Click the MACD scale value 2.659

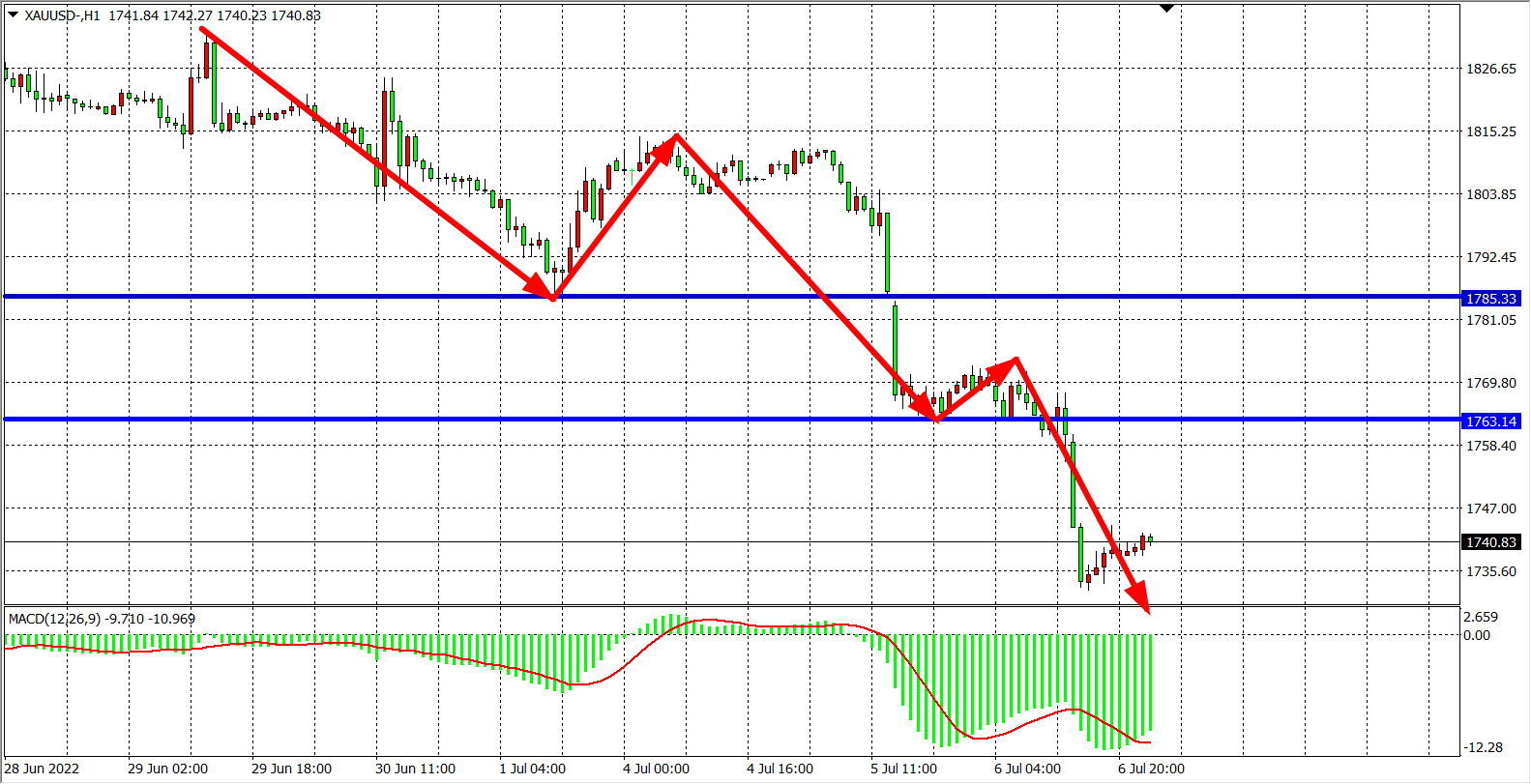(1481, 617)
